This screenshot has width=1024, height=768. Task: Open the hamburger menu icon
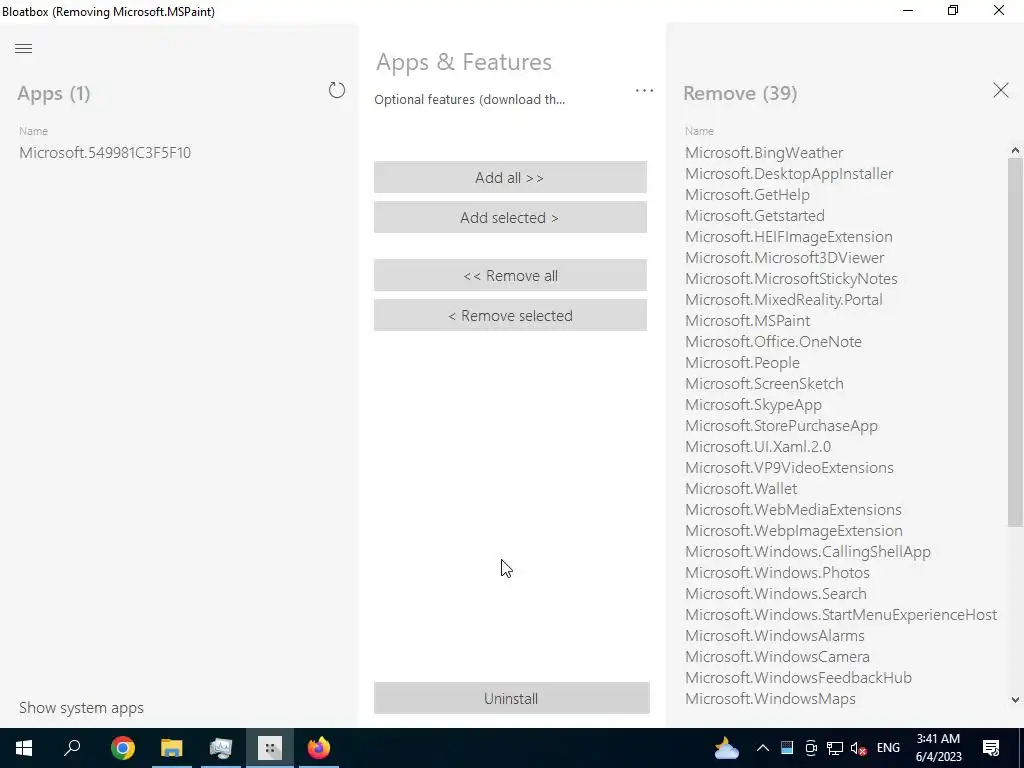point(24,48)
